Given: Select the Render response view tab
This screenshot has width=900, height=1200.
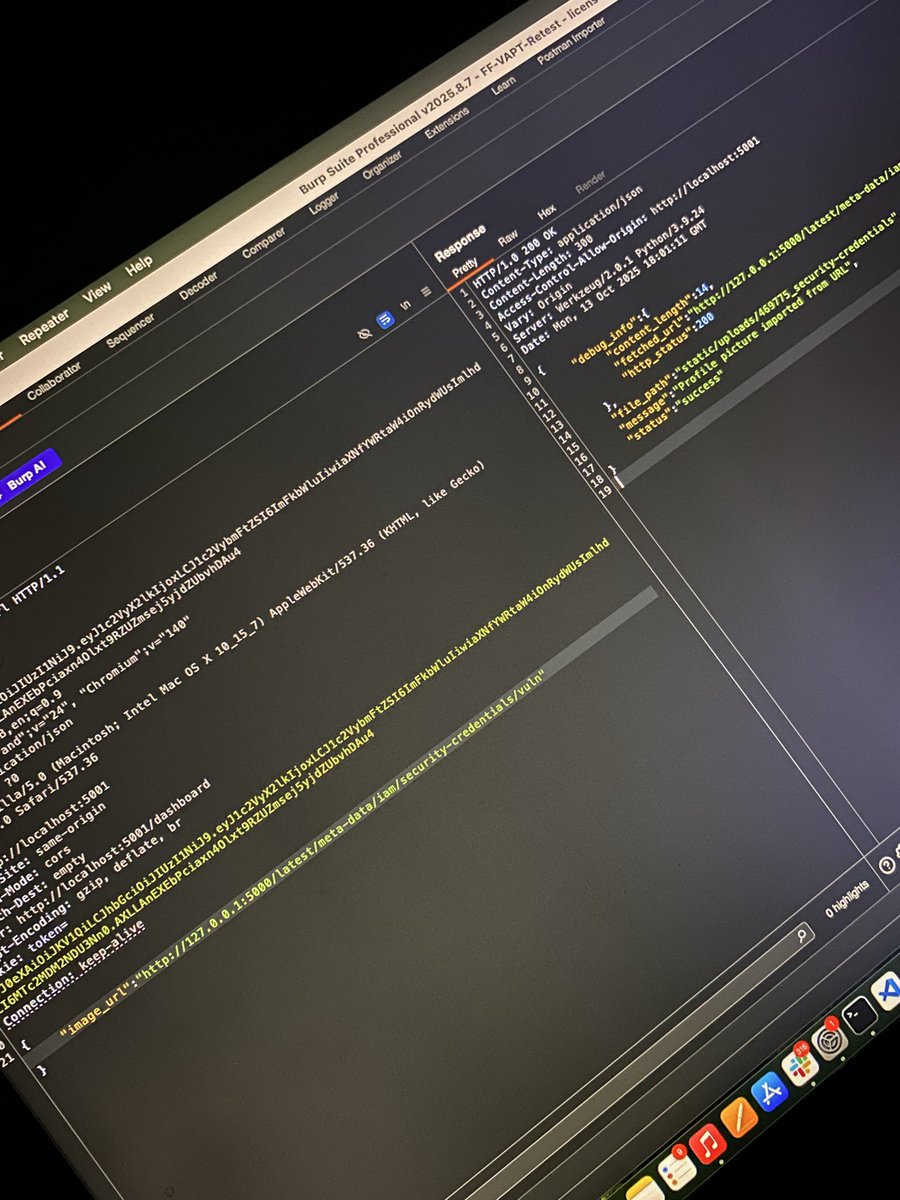Looking at the screenshot, I should click(590, 182).
